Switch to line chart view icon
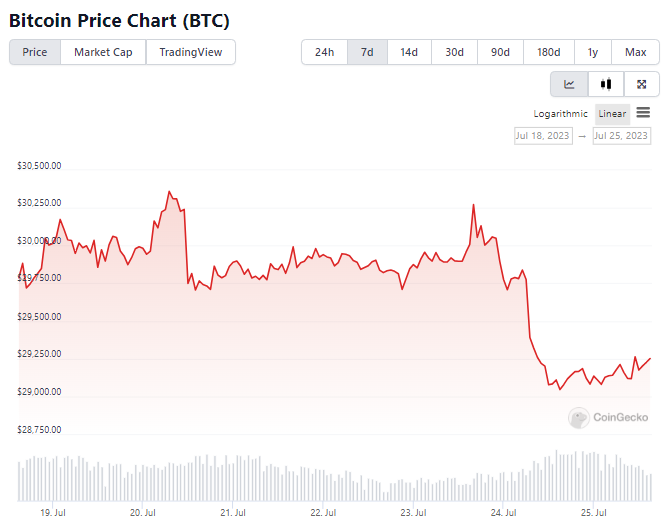665x522 pixels. [x=569, y=84]
